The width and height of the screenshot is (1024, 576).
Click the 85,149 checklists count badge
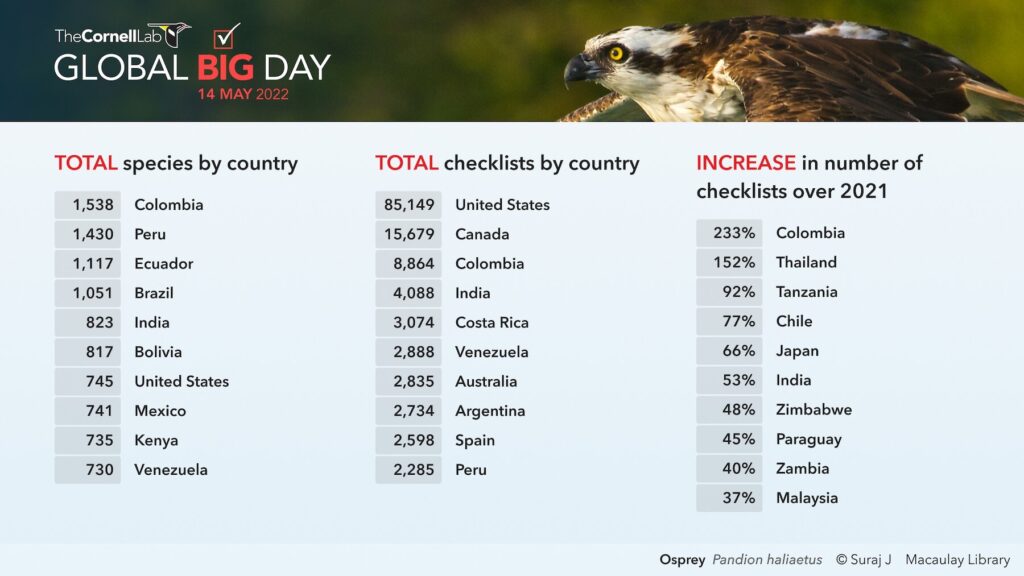pyautogui.click(x=408, y=205)
